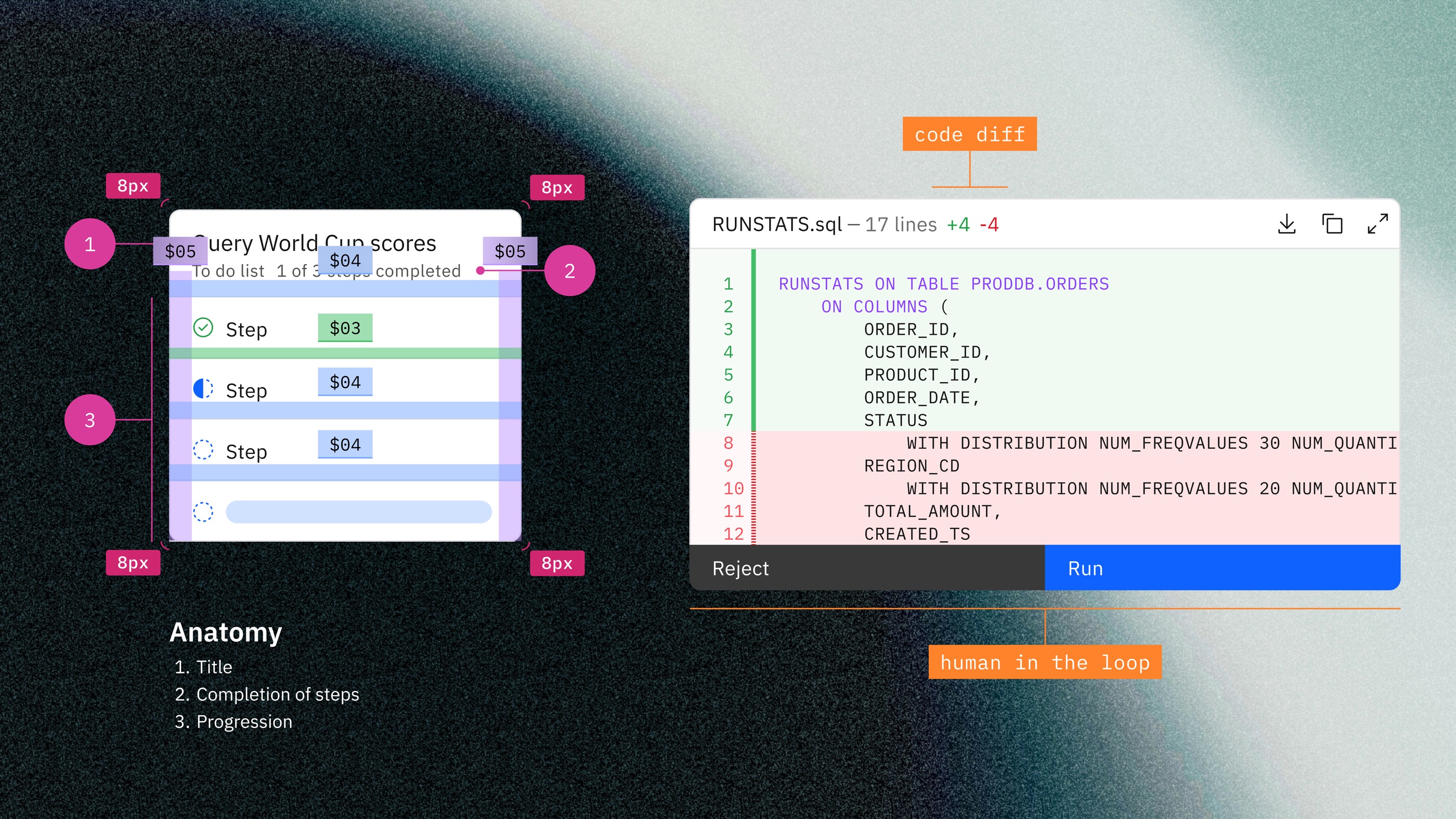This screenshot has height=819, width=1456.
Task: Select the ORDER_ID, code line
Action: tap(911, 329)
